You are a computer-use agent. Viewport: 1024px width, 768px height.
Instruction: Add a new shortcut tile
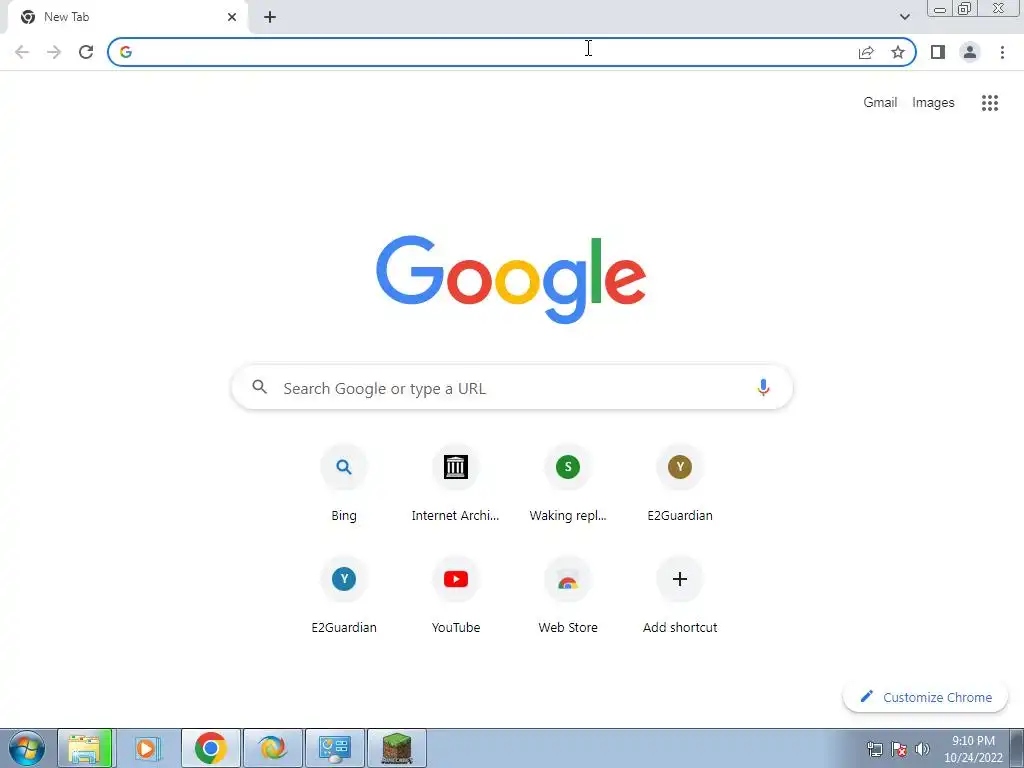click(x=680, y=595)
